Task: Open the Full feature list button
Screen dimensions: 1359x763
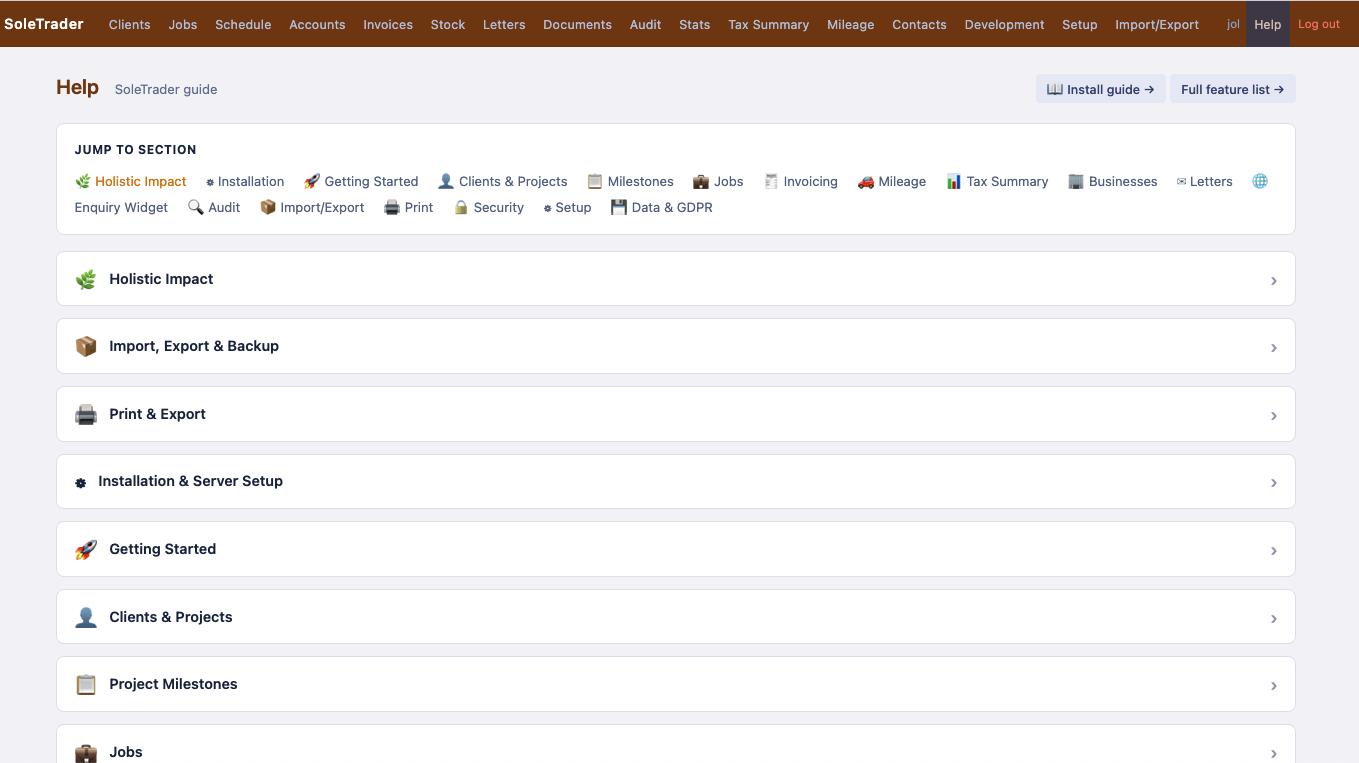Action: point(1232,89)
